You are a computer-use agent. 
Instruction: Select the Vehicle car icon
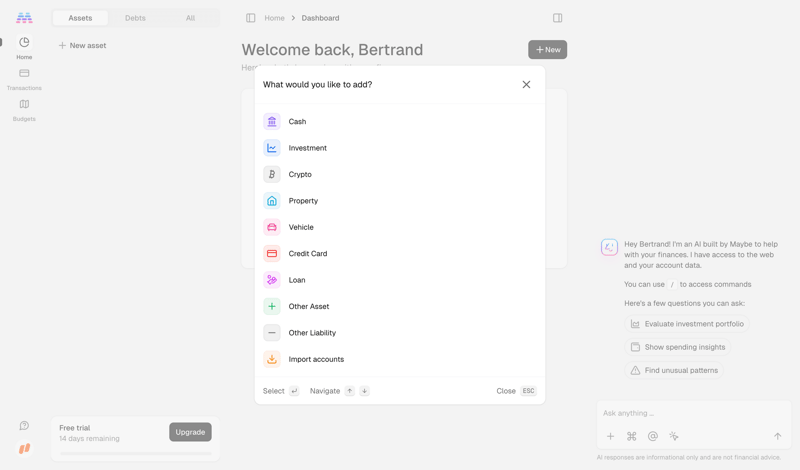pyautogui.click(x=272, y=227)
